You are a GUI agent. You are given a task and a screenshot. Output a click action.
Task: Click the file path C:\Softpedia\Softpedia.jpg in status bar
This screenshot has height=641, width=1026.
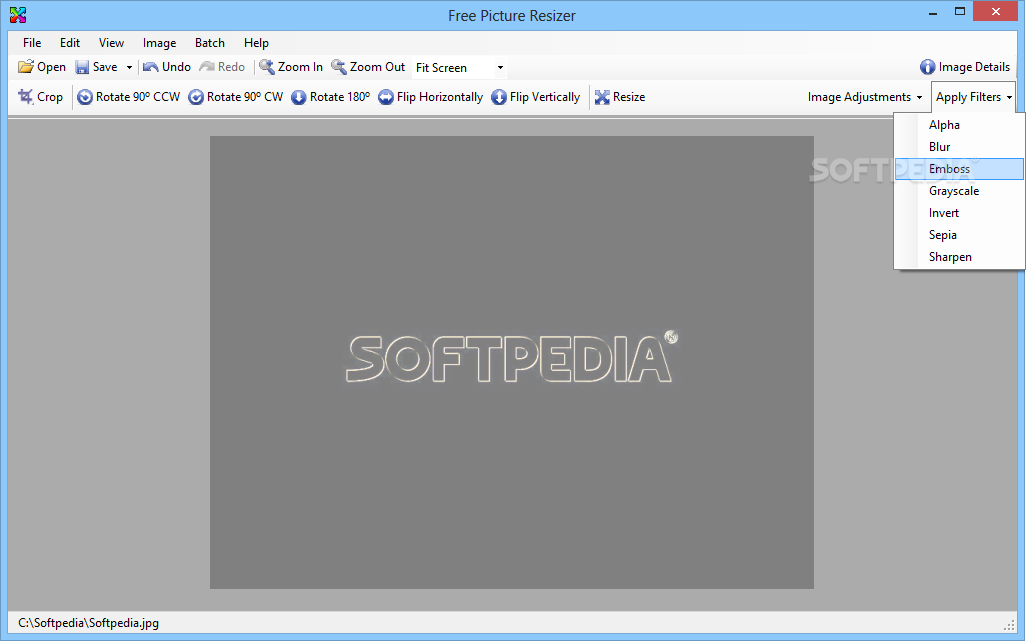pyautogui.click(x=88, y=623)
